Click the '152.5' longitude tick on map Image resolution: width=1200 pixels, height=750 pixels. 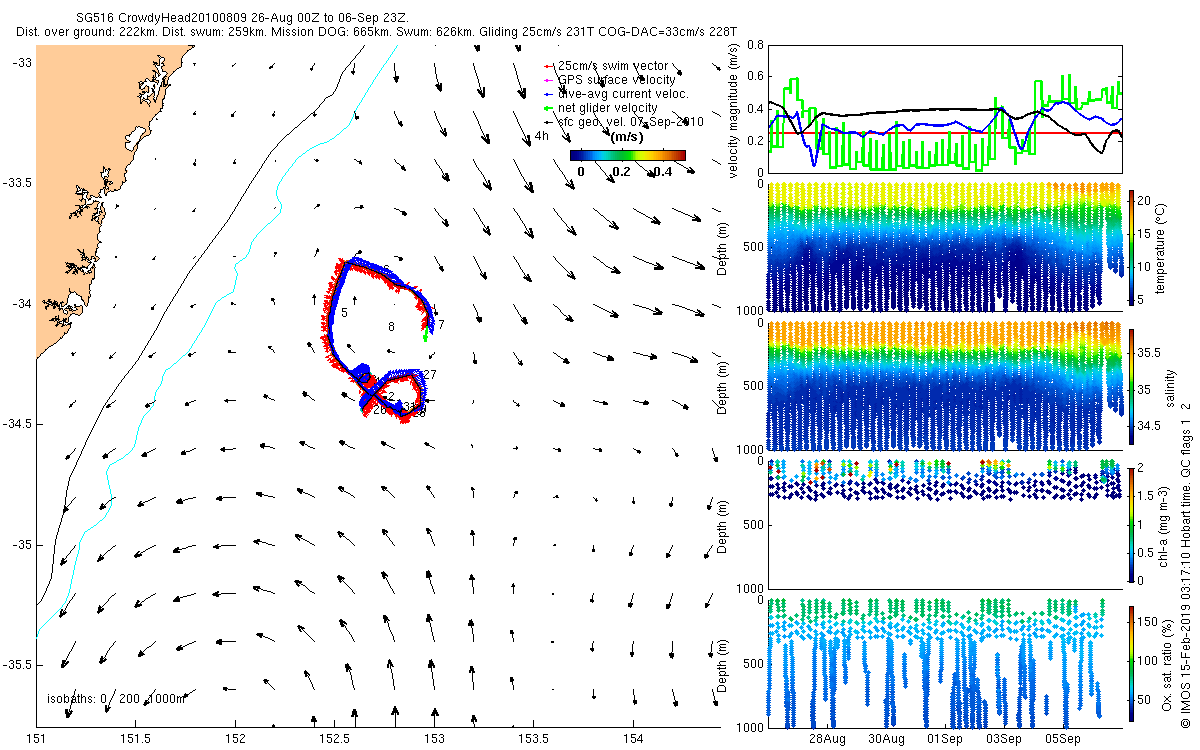coord(335,738)
